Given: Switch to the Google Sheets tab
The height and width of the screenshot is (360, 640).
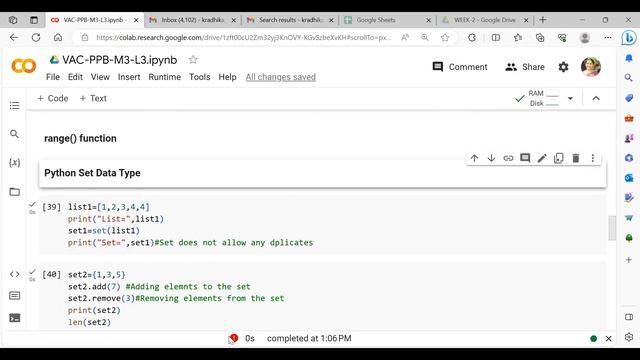Looking at the screenshot, I should point(387,20).
